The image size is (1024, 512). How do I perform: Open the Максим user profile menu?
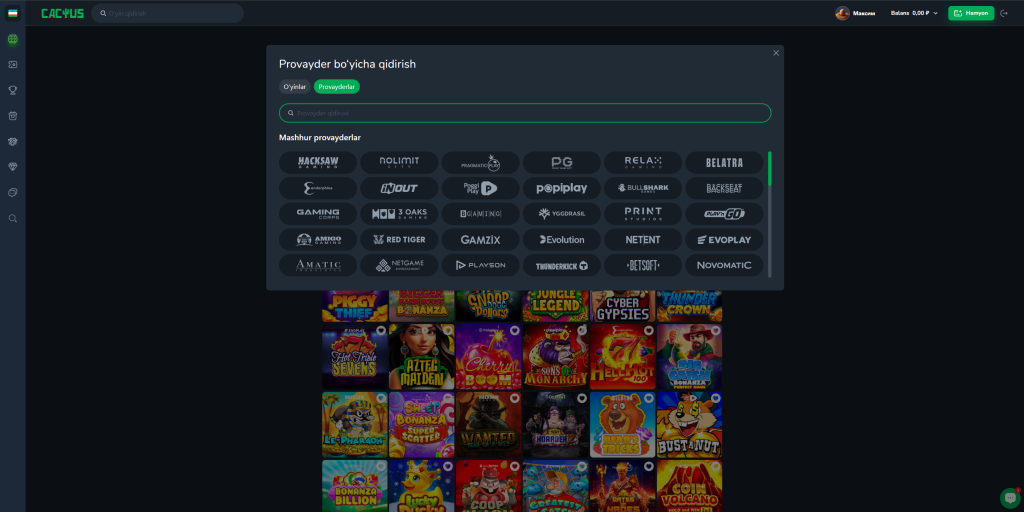point(856,13)
